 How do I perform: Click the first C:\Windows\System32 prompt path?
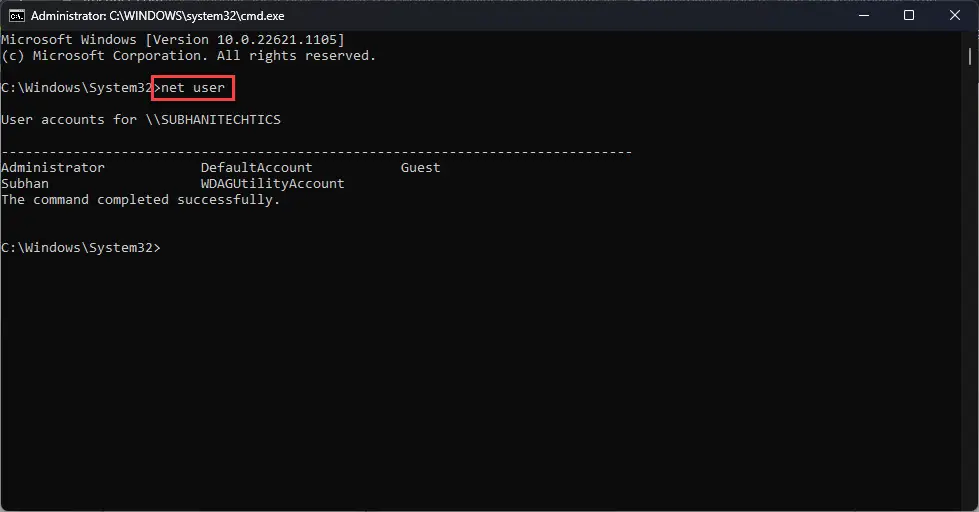pyautogui.click(x=76, y=88)
